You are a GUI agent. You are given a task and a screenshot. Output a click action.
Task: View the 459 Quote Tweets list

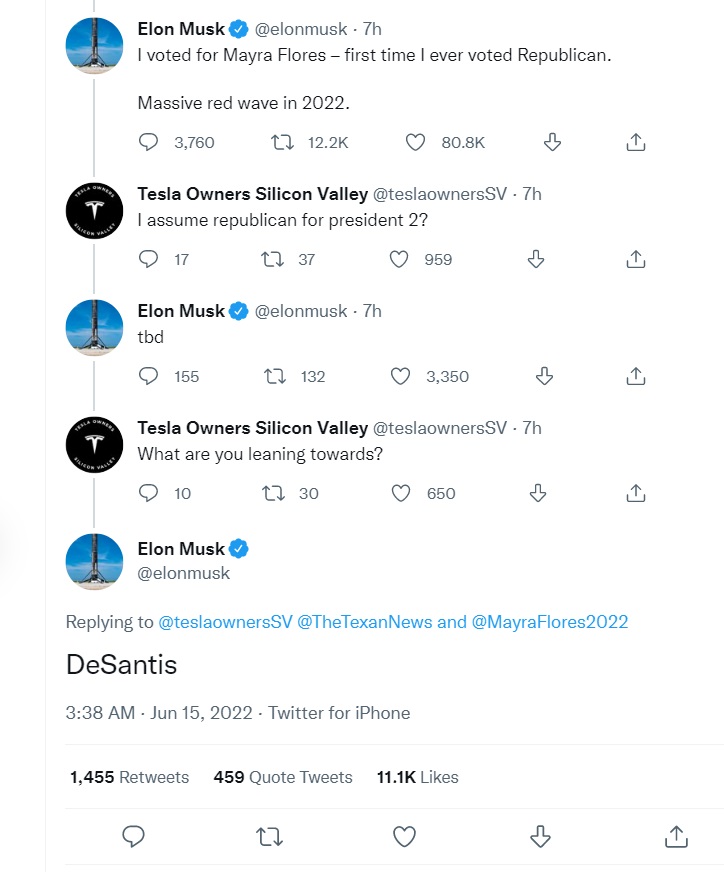pos(283,777)
